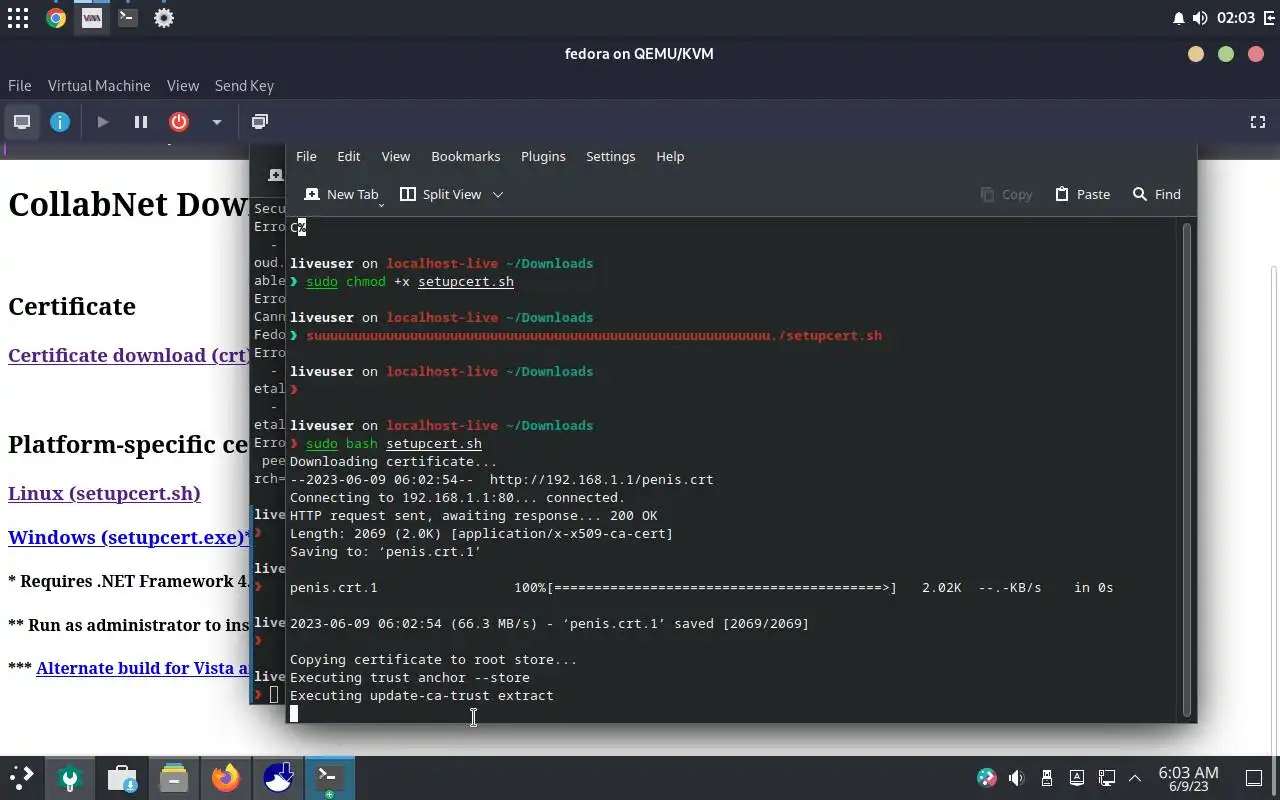Screen dimensions: 1280x800
Task: Expand the hidden system tray icons arrow
Action: (x=1135, y=778)
